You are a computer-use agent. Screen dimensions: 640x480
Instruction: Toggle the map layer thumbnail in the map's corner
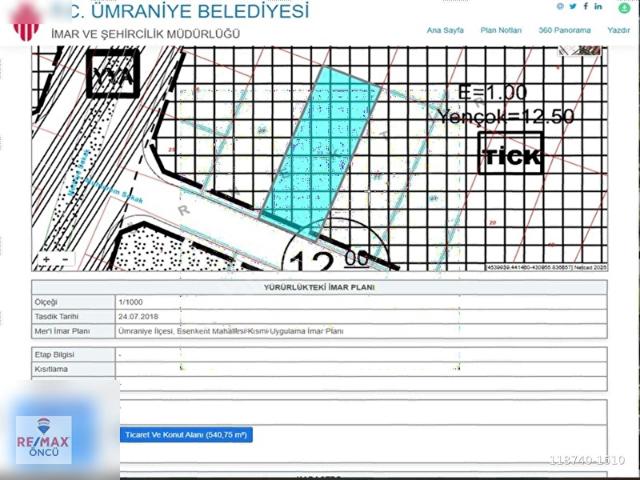[580, 51]
